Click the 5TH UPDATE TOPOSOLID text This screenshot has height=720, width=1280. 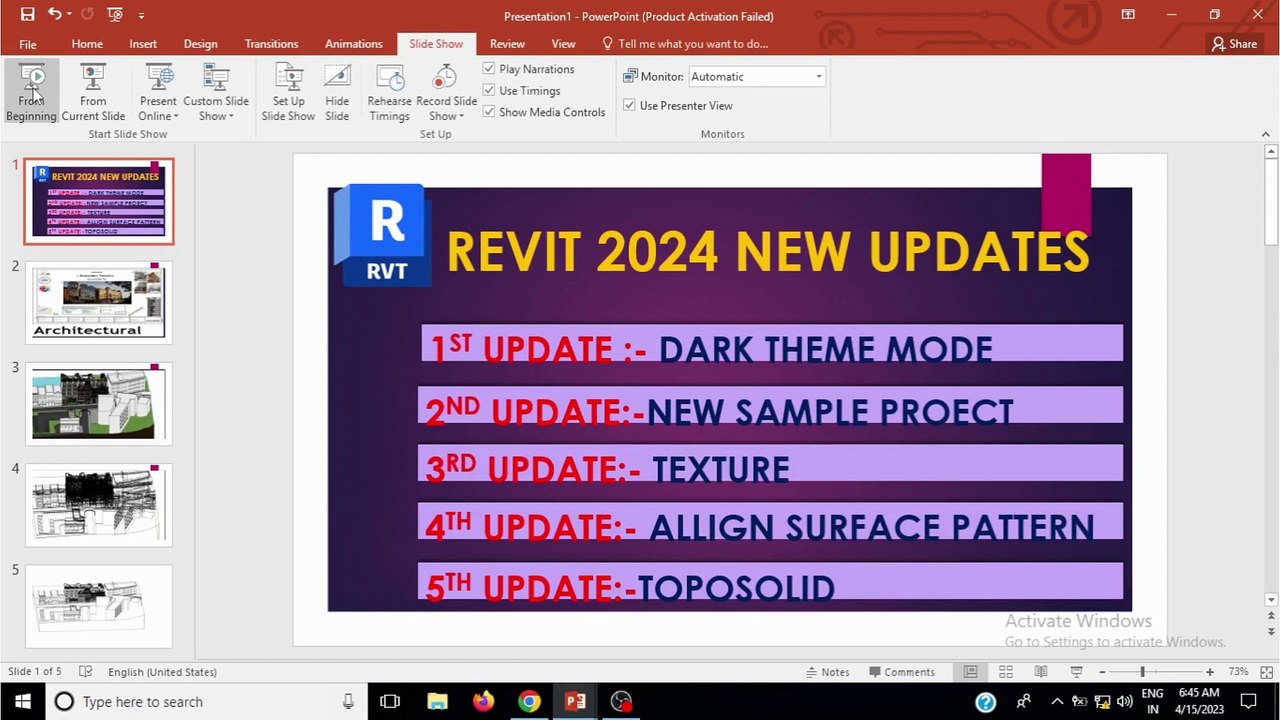click(x=630, y=588)
